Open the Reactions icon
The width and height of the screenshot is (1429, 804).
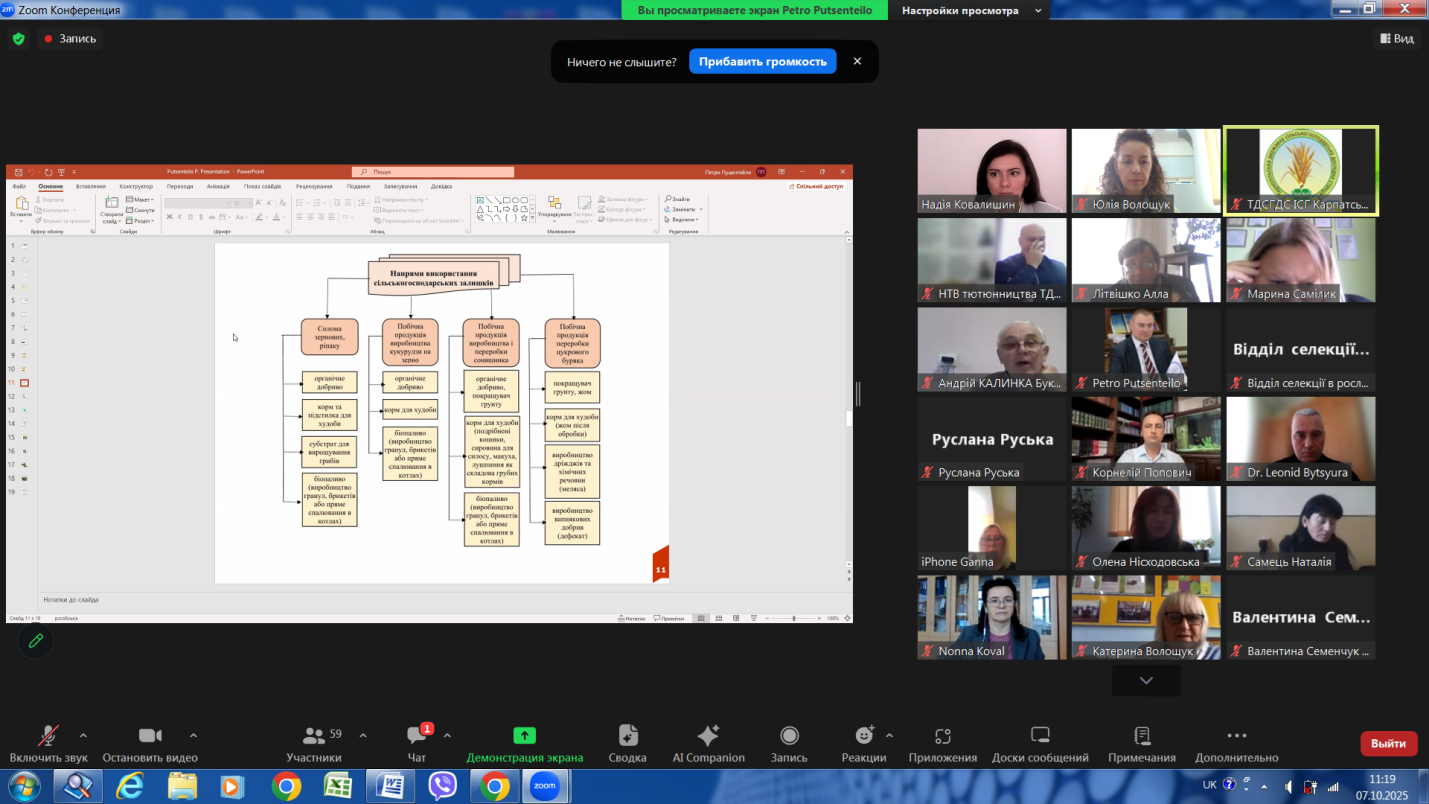864,737
